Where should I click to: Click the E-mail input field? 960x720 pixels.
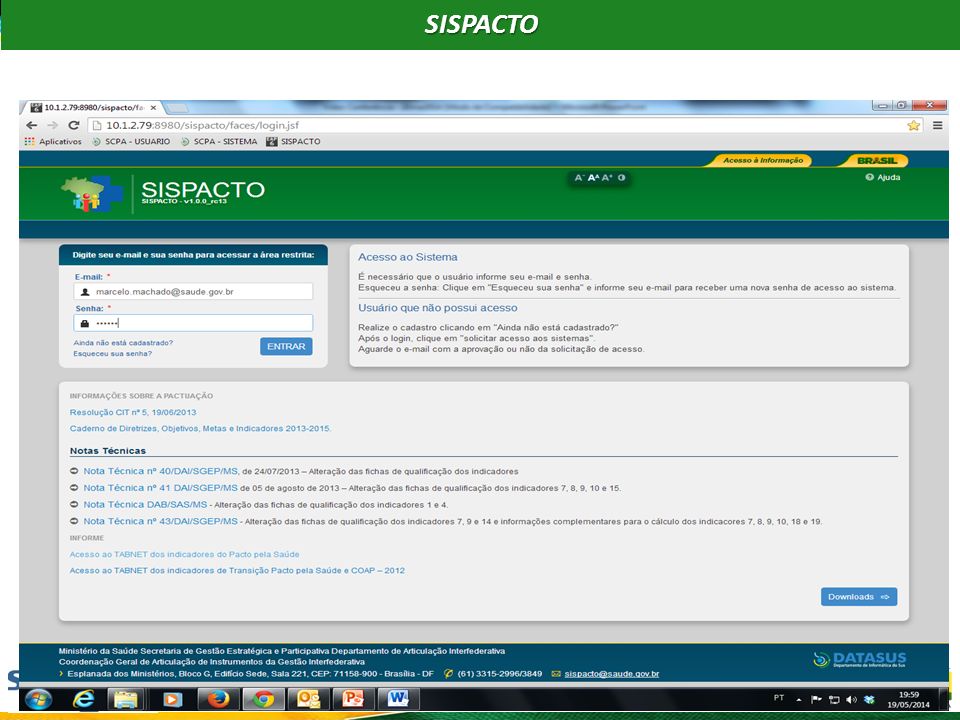coord(193,291)
